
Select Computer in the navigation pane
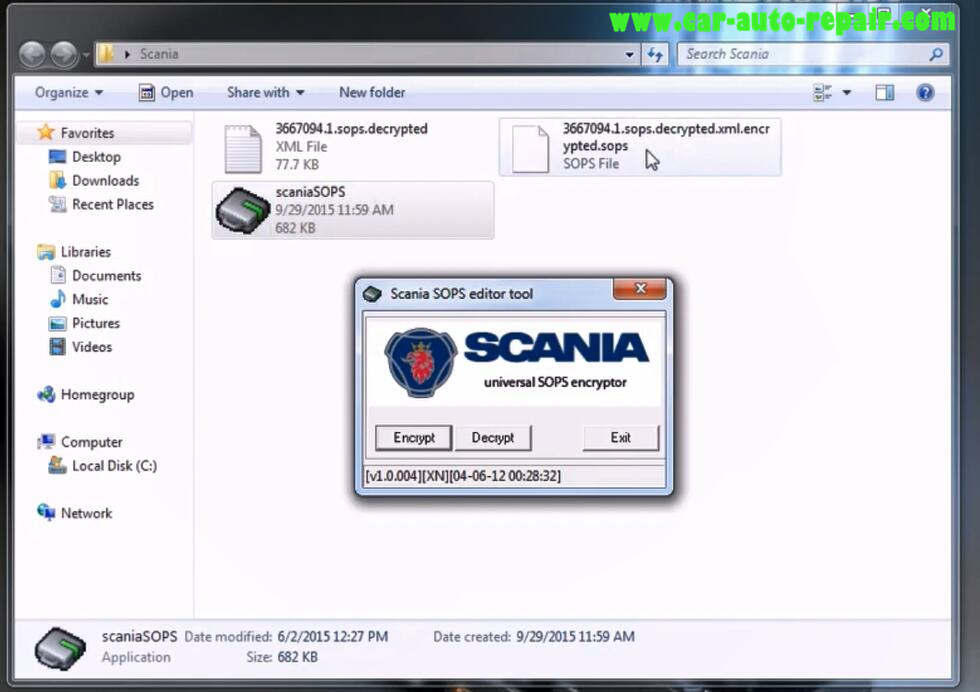[x=91, y=442]
